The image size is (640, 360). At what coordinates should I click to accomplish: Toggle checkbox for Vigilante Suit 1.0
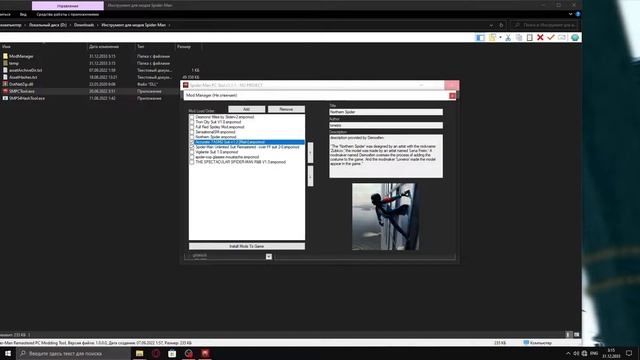pos(192,152)
